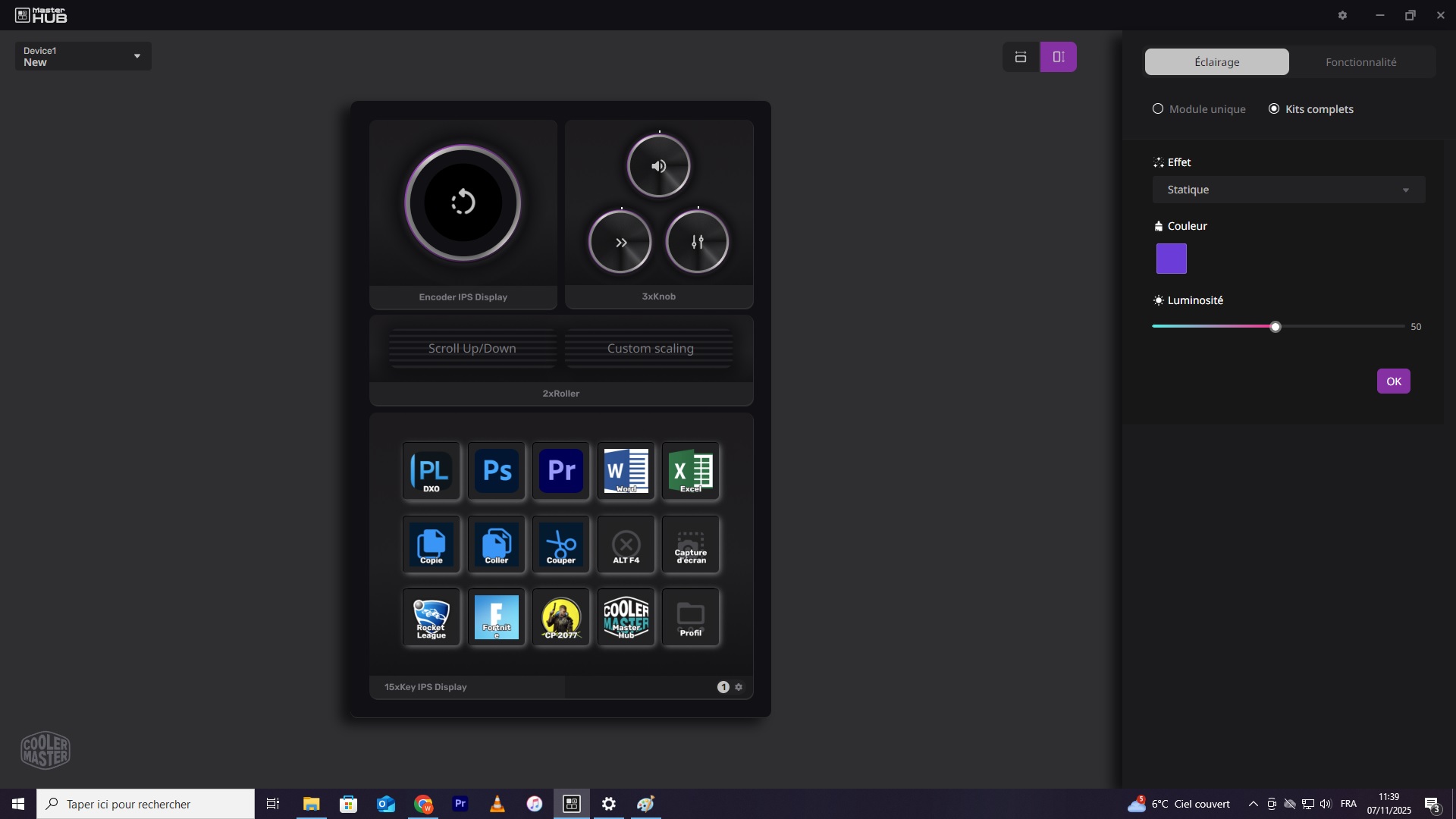The height and width of the screenshot is (819, 1456).
Task: Click the fast-forward arrows knob
Action: point(620,243)
